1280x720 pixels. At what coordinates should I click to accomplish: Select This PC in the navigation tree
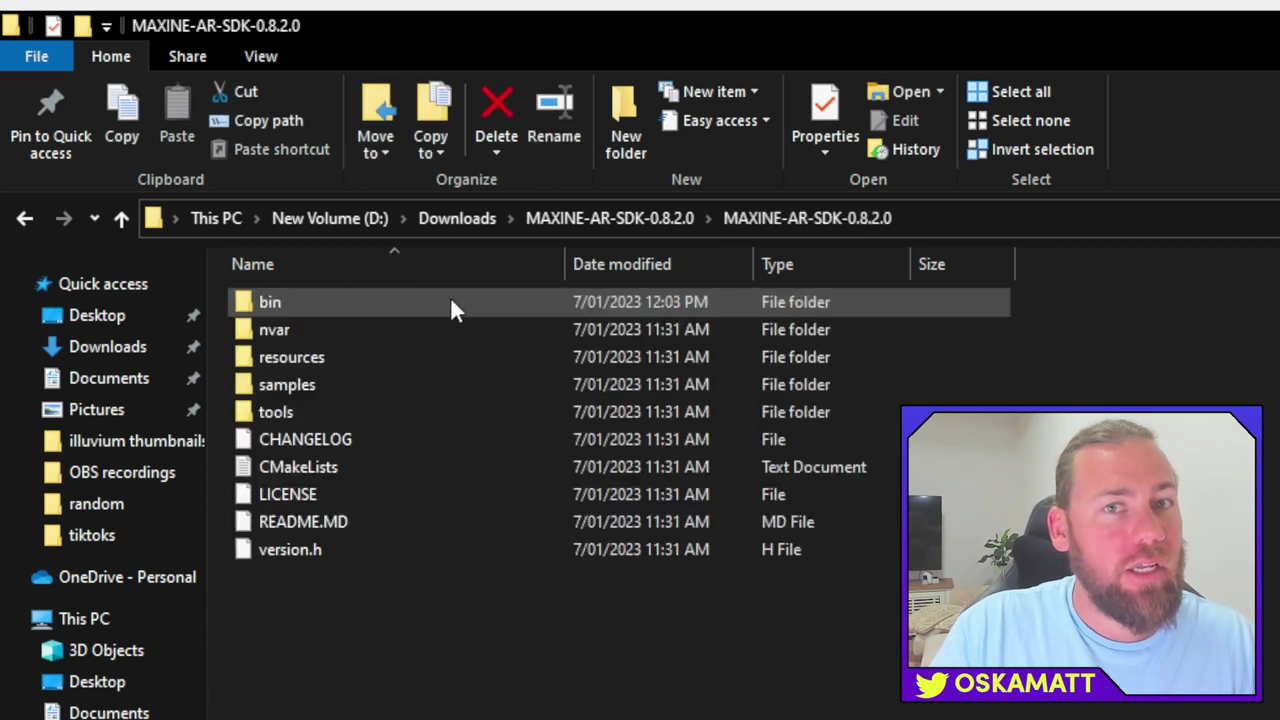[84, 619]
